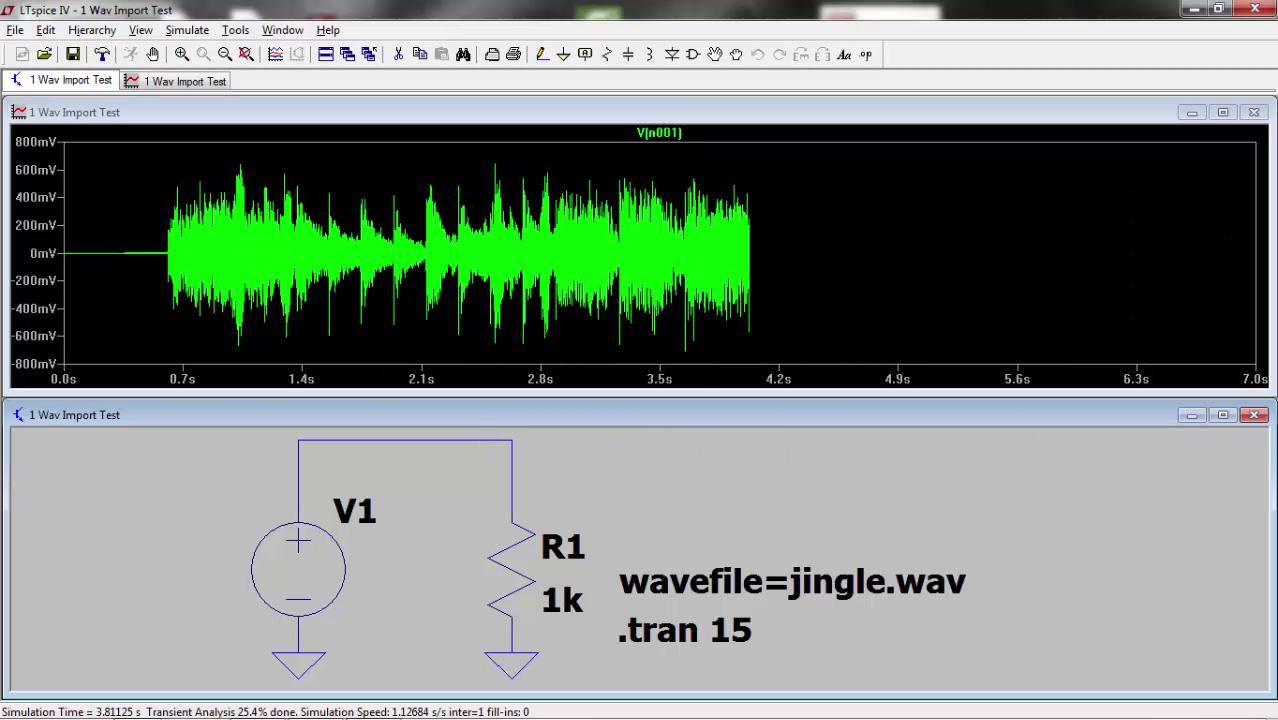Image resolution: width=1278 pixels, height=720 pixels.
Task: Place a Ground symbol
Action: pyautogui.click(x=563, y=54)
